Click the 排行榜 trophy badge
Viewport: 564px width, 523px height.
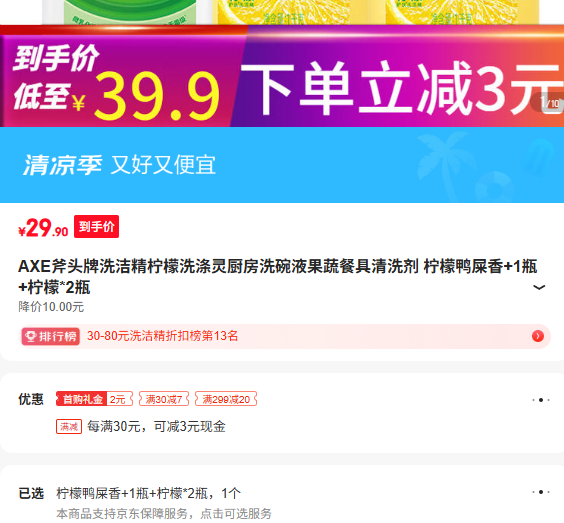tap(50, 336)
